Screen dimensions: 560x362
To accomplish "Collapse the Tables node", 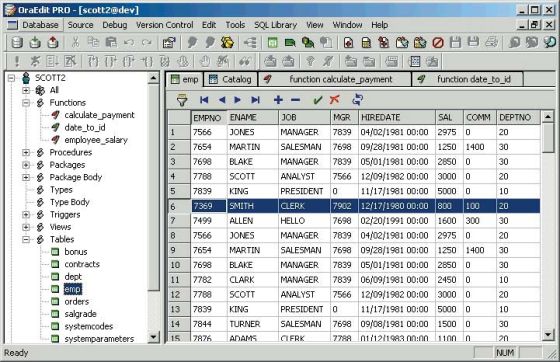I will point(26,240).
